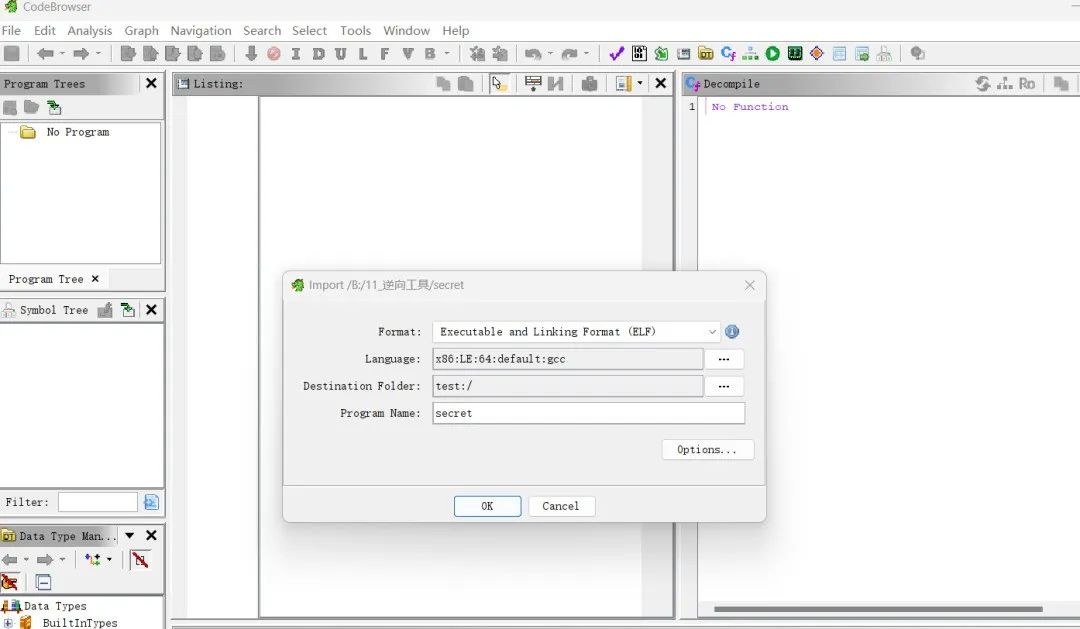Click the back navigation arrow in main toolbar
Image resolution: width=1080 pixels, height=629 pixels.
tap(45, 54)
